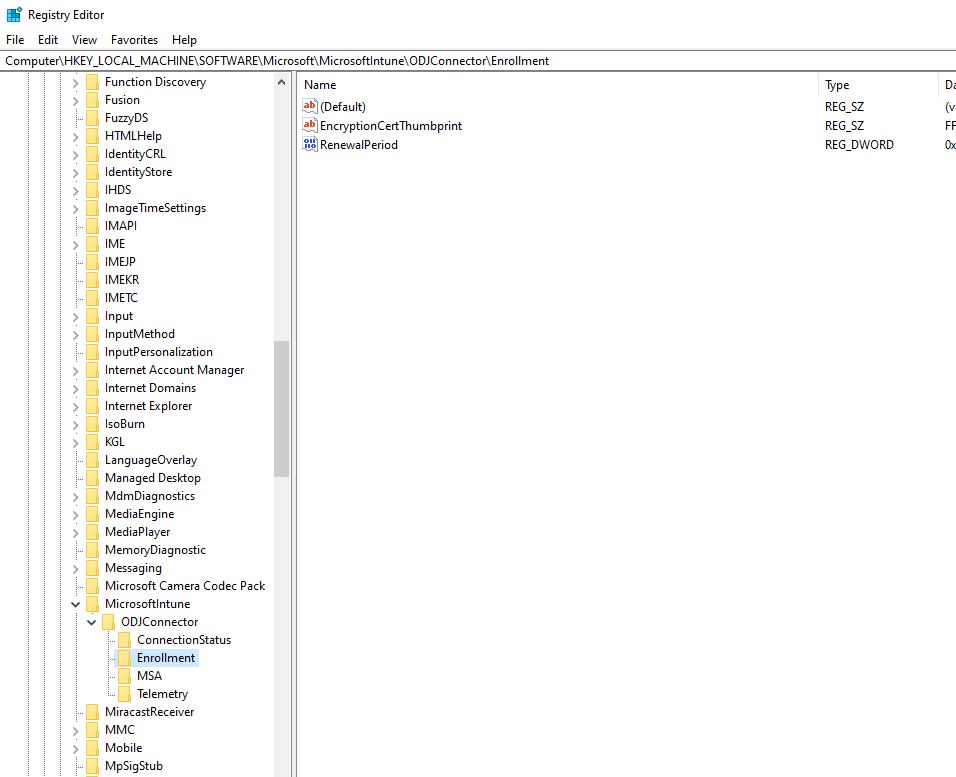
Task: Select the LanguageOverlay key
Action: (151, 460)
